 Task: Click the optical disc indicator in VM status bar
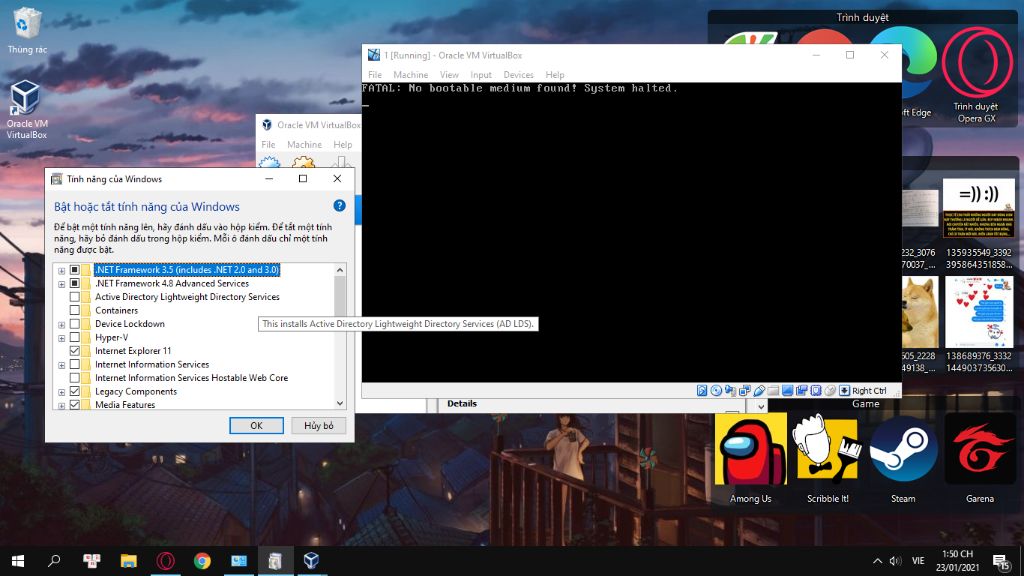coord(716,391)
